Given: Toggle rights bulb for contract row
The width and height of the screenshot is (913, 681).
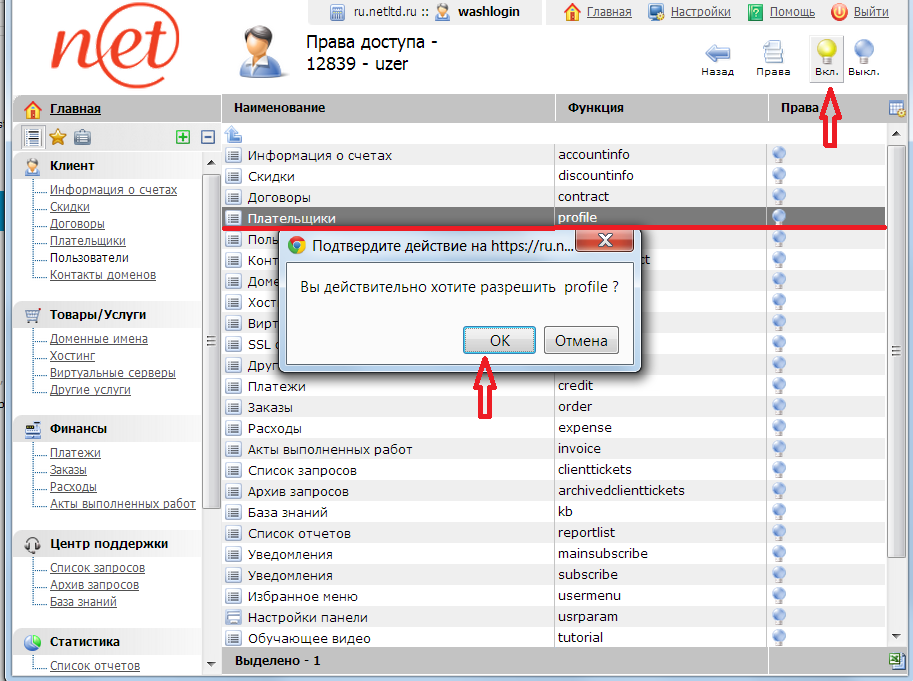Looking at the screenshot, I should (779, 197).
